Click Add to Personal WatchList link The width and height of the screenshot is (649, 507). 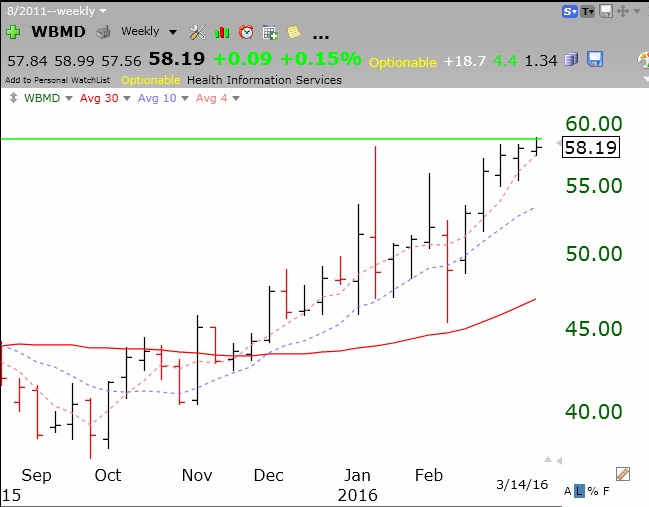(58, 80)
